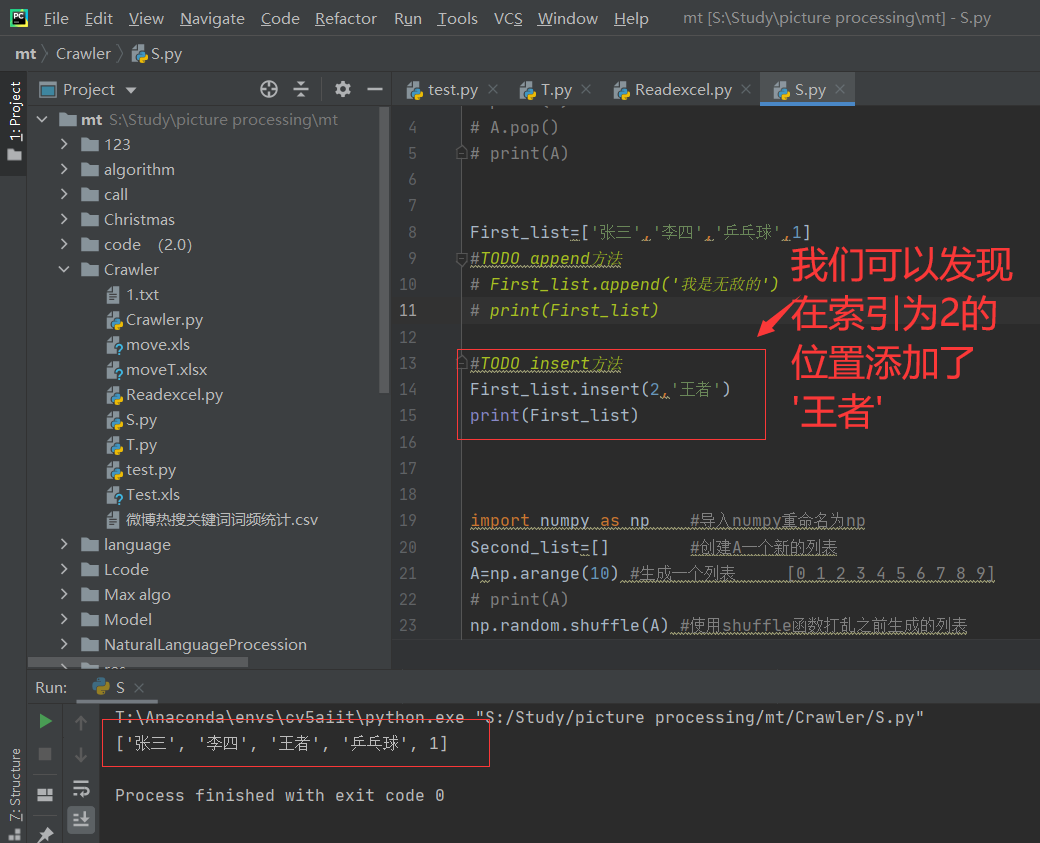Click the Restore Layout icon in Run panel

coord(45,794)
